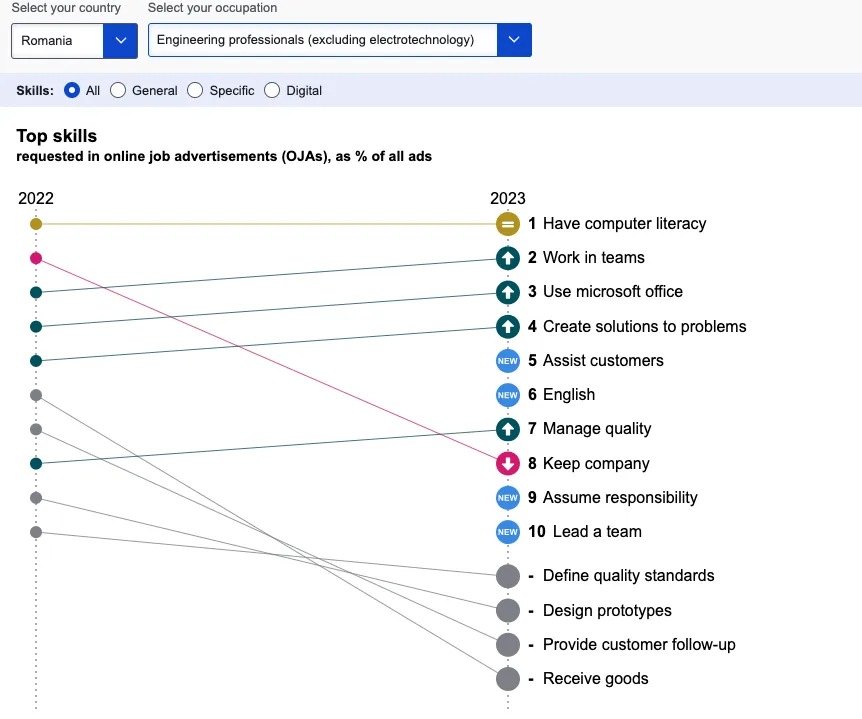Click the grey circle beside Define quality standards

click(x=508, y=576)
